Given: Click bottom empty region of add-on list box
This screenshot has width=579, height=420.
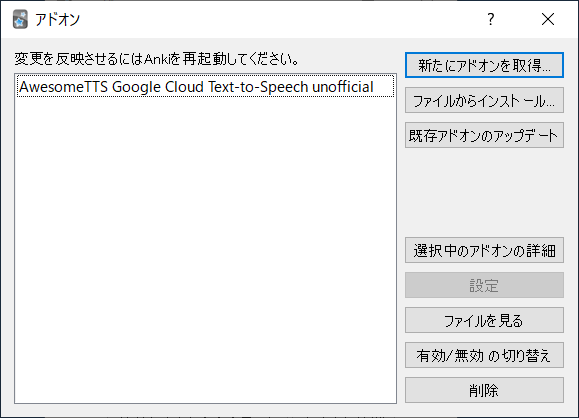Looking at the screenshot, I should click(x=206, y=369).
